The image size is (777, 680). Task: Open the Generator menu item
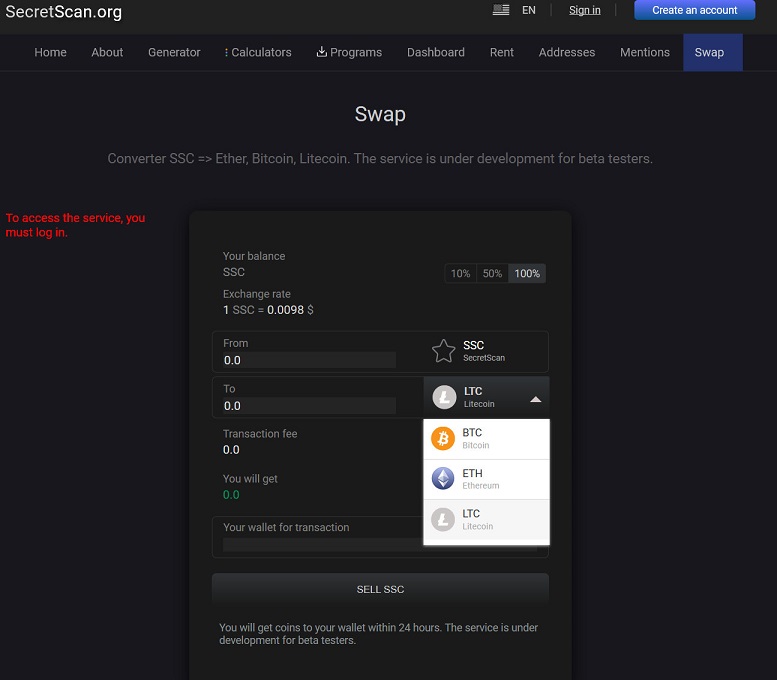pos(174,52)
